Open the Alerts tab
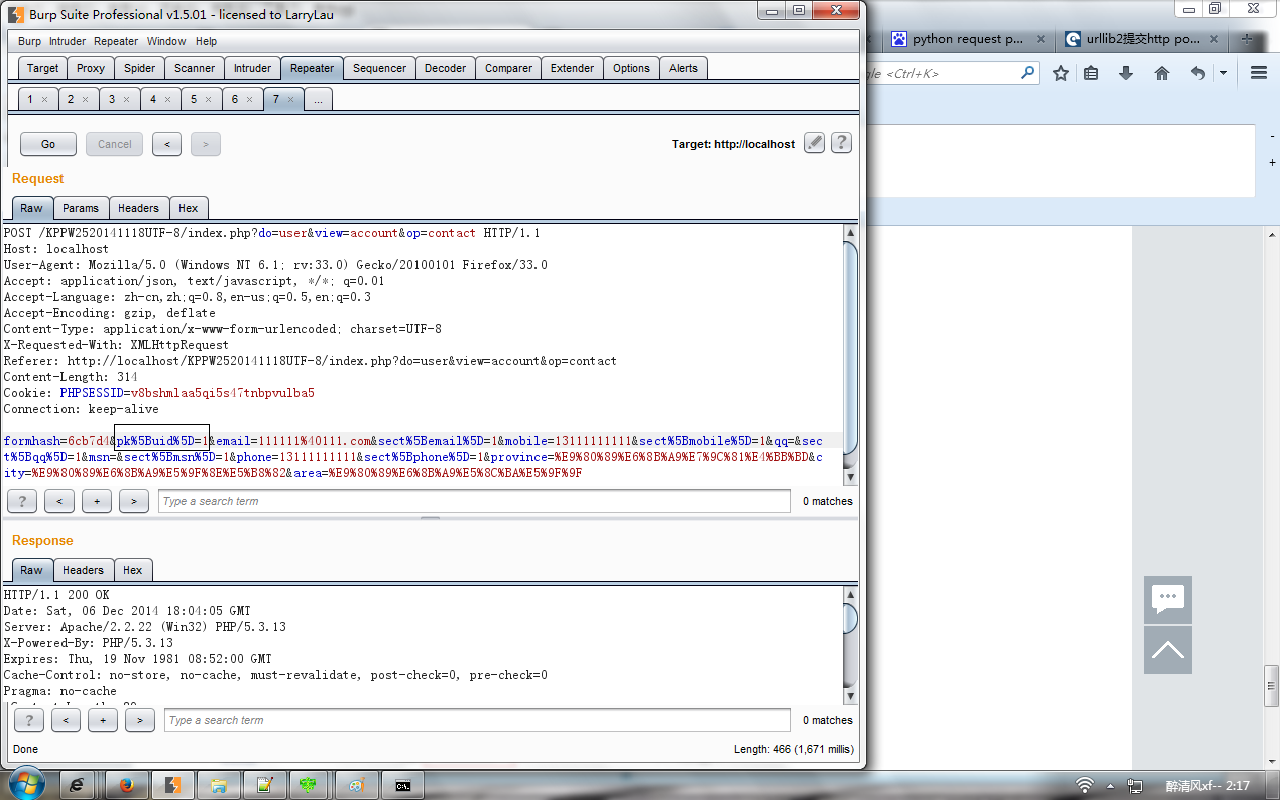Screen dimensions: 1280x800 [684, 68]
